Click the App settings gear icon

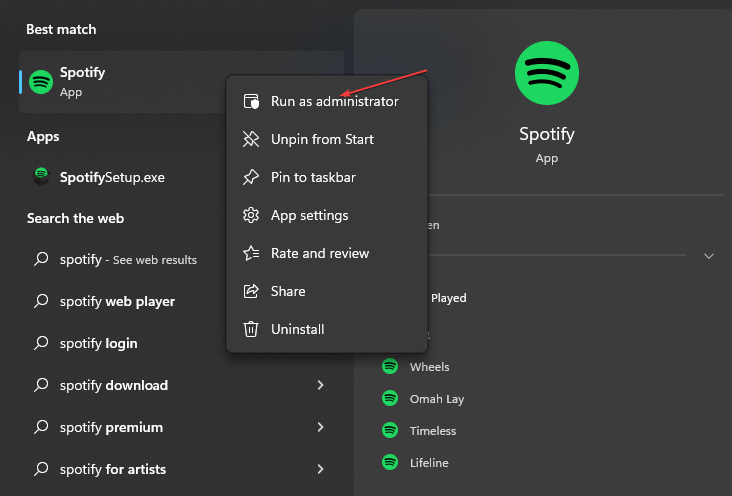pyautogui.click(x=251, y=215)
